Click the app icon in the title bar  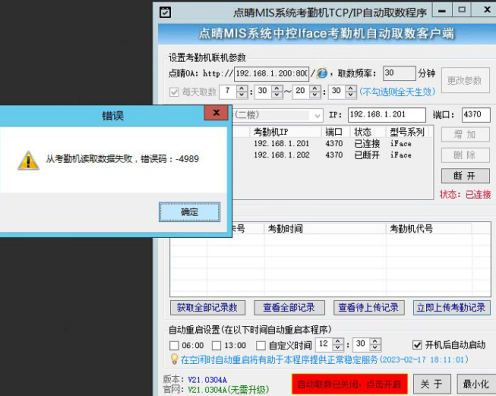(x=165, y=12)
